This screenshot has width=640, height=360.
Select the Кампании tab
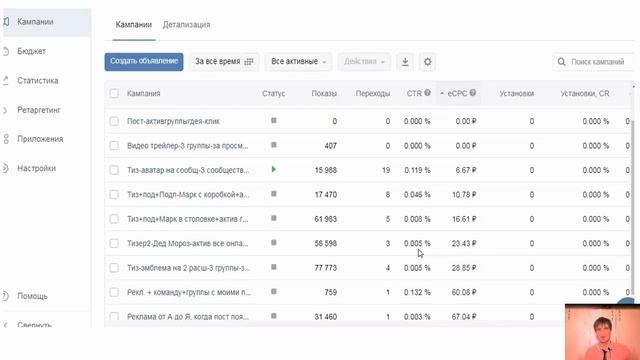pyautogui.click(x=133, y=25)
